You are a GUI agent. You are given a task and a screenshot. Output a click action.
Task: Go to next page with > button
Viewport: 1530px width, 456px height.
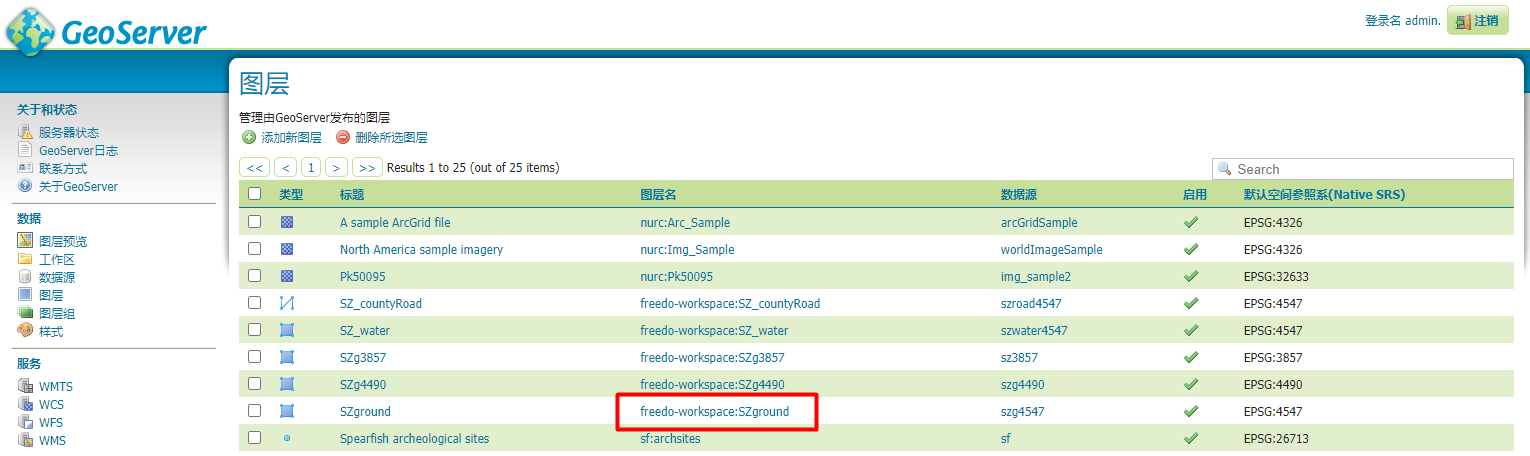pos(336,167)
